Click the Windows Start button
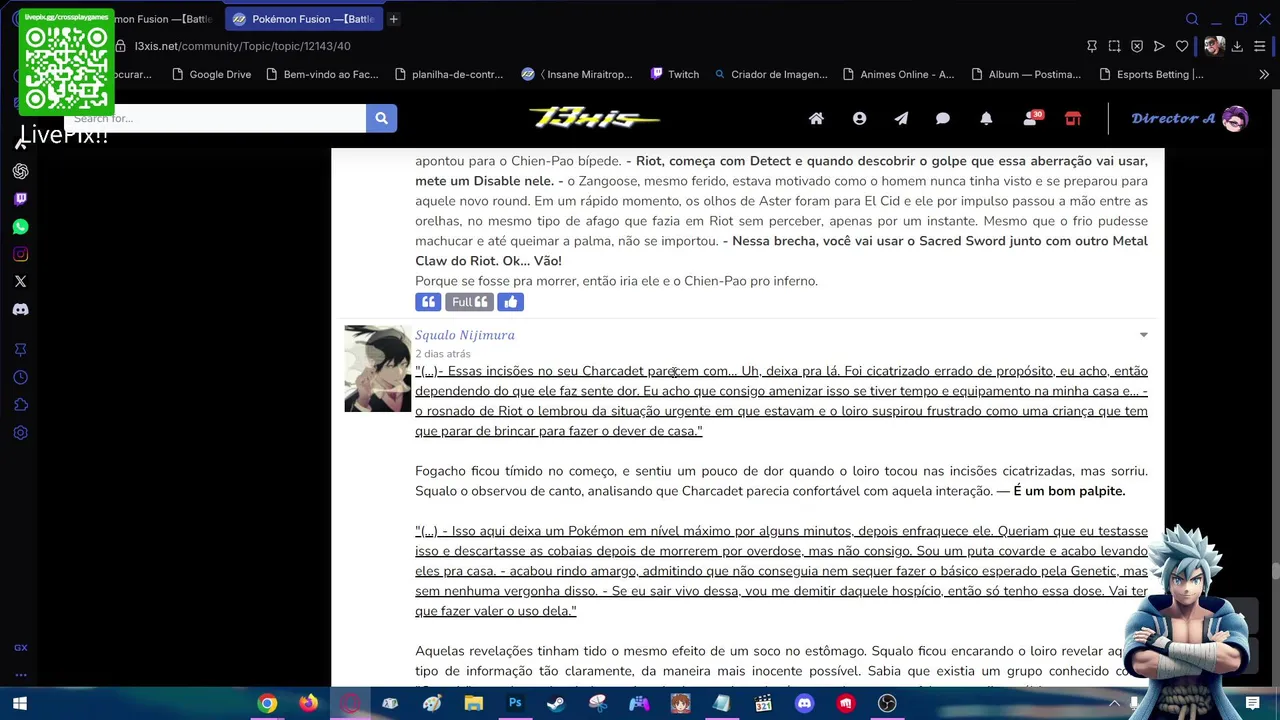Screen dimensions: 1280x720 [19, 704]
